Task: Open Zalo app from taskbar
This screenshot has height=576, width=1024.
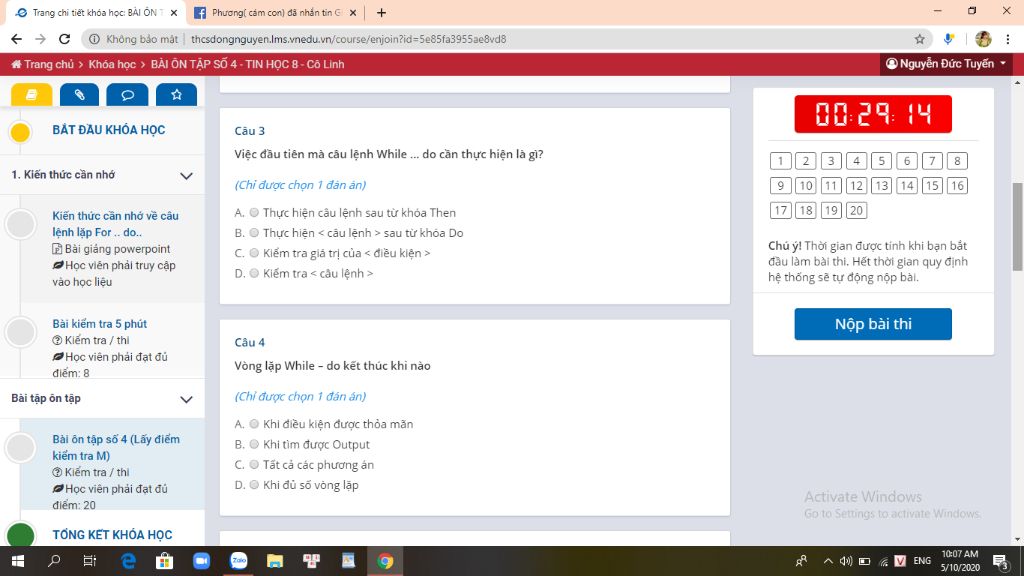Action: pyautogui.click(x=238, y=561)
